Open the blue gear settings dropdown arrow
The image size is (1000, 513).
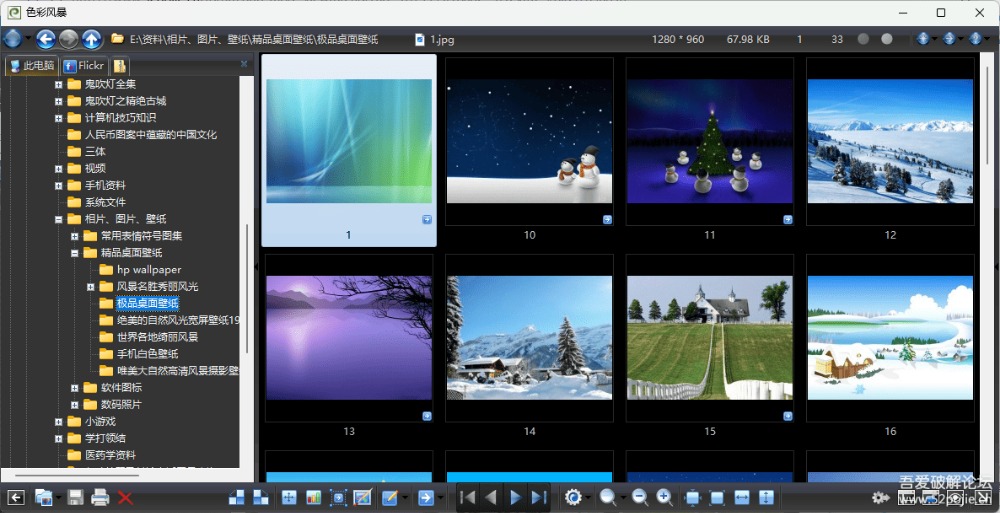pyautogui.click(x=589, y=497)
